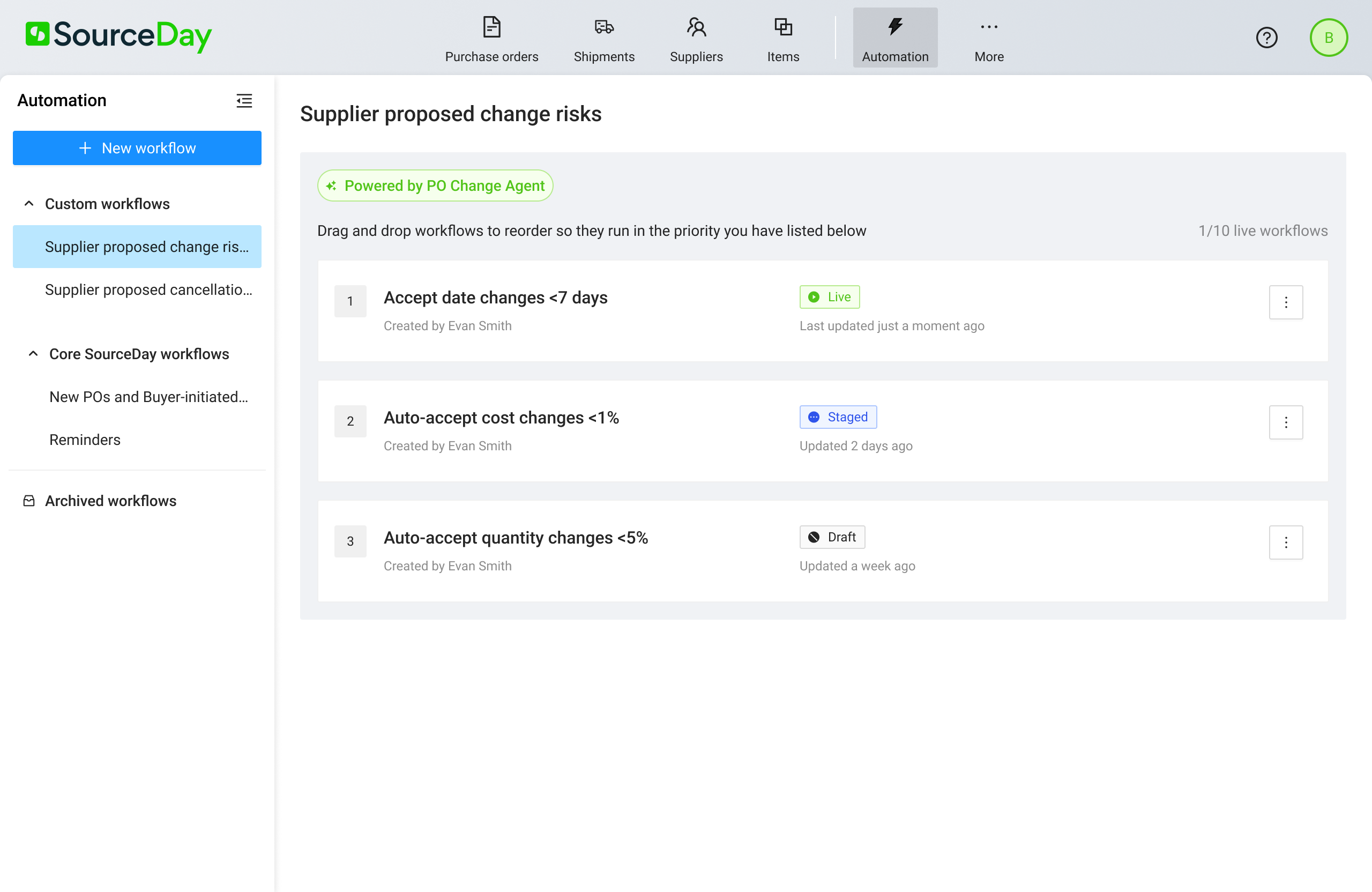Collapse the Automation sidebar panel
The image size is (1372, 892).
(x=244, y=101)
